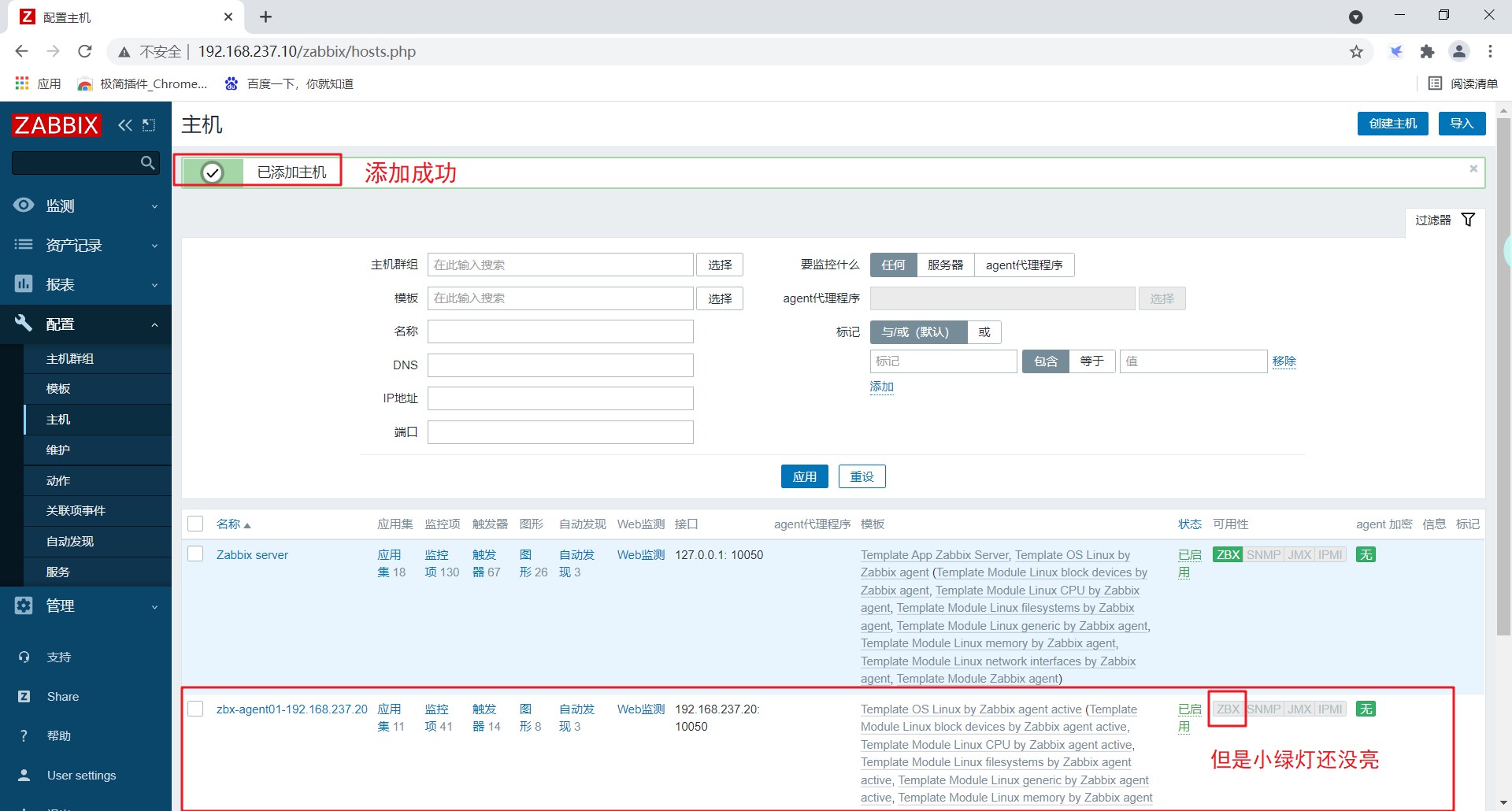Screen dimensions: 1512x811
Task: Click the Z icon for Share
Action: point(24,696)
